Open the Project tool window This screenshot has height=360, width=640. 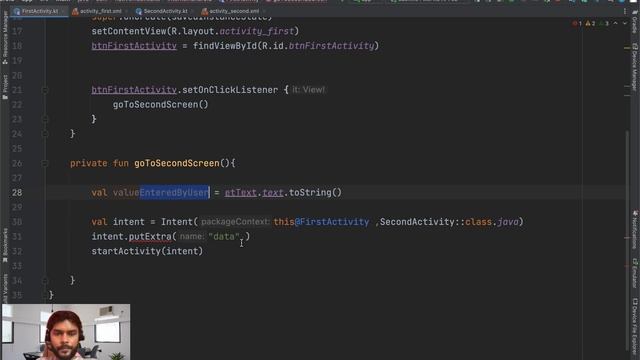point(5,86)
